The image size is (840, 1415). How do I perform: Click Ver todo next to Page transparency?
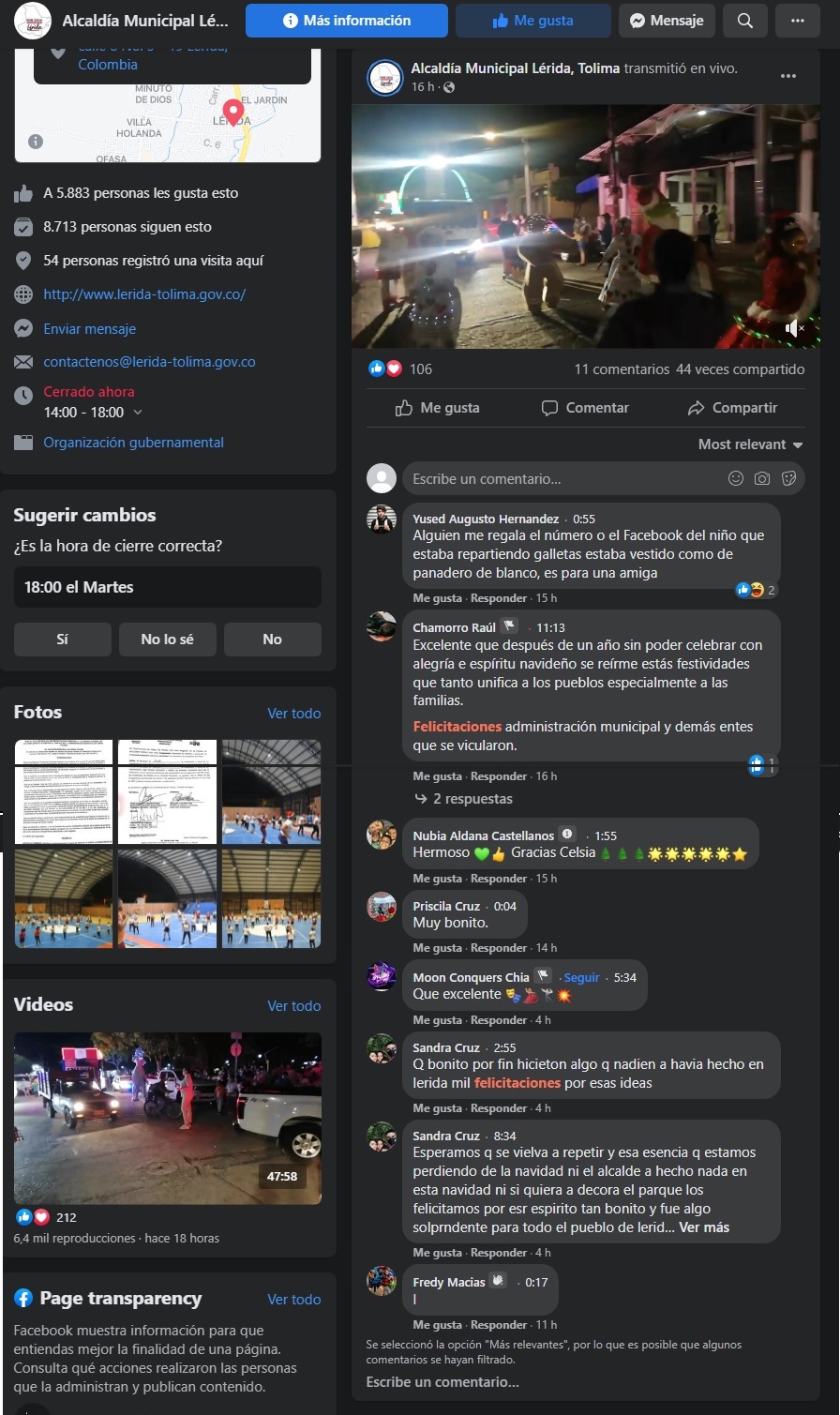point(294,1300)
